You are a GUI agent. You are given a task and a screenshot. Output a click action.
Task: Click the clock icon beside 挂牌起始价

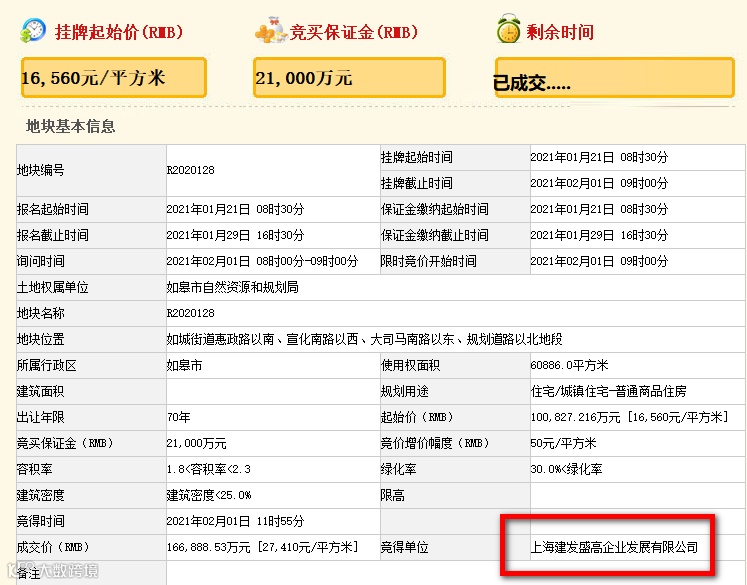33,30
